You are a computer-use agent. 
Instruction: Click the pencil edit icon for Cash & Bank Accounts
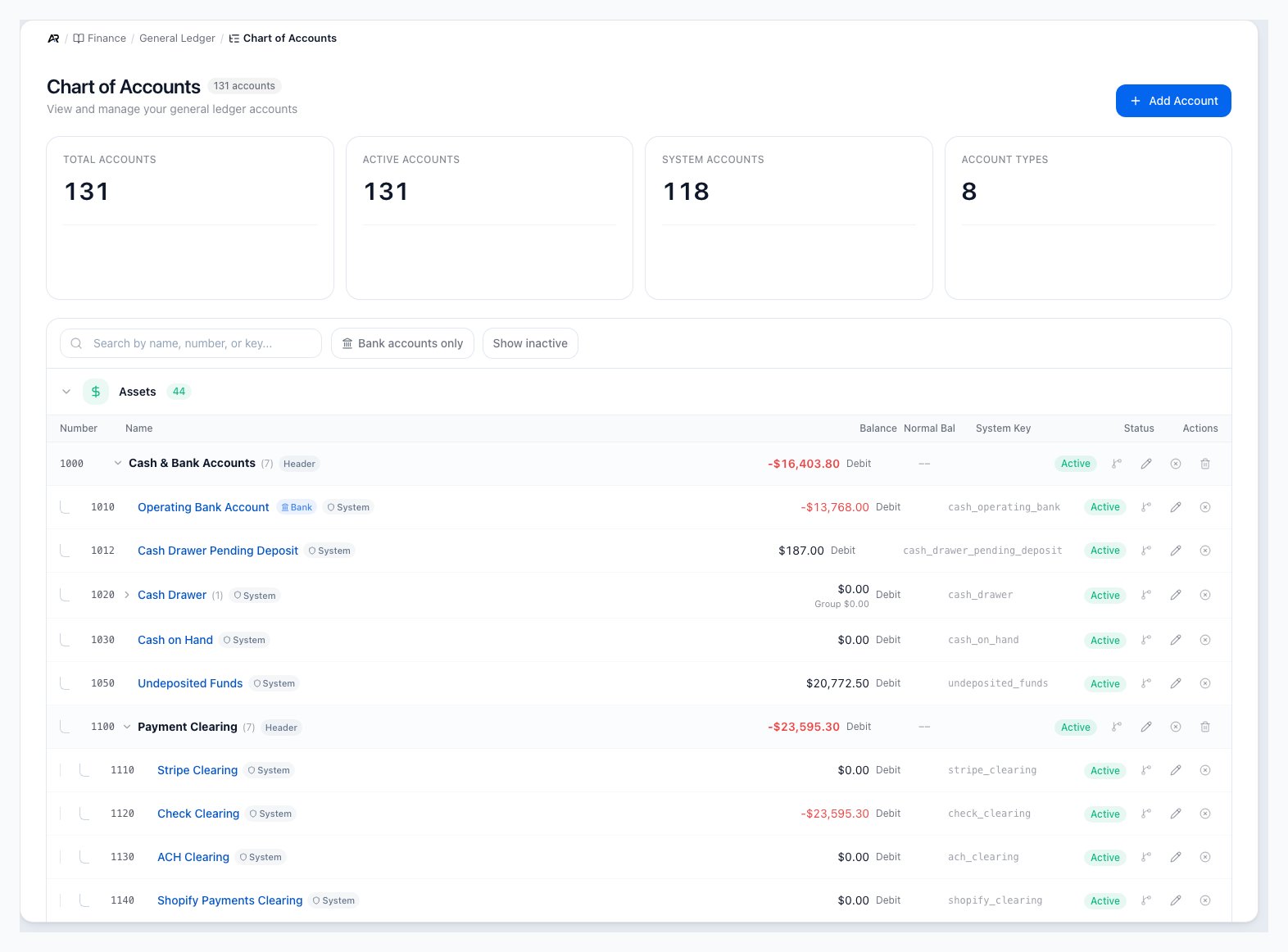[1146, 464]
